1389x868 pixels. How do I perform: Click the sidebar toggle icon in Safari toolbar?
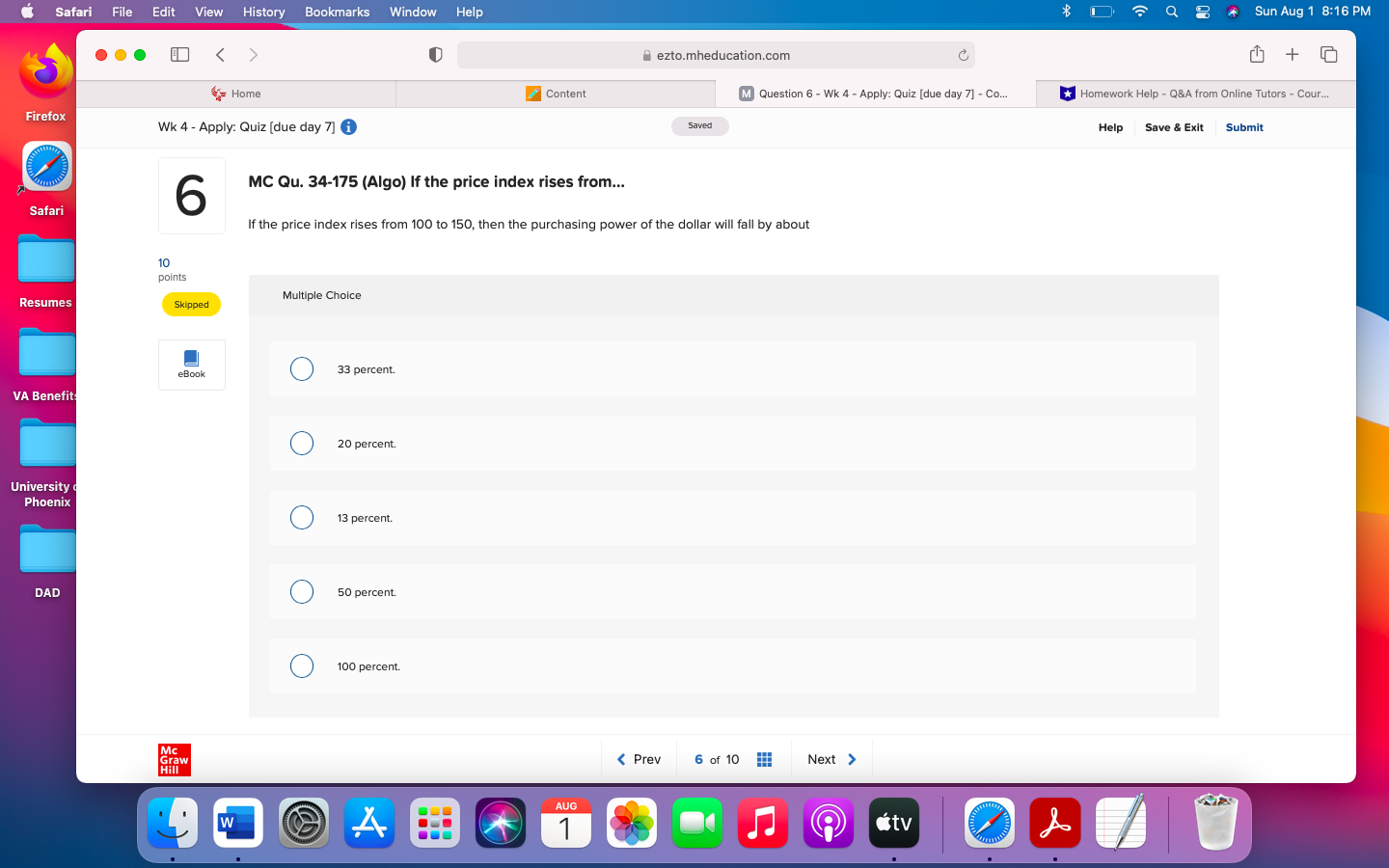tap(179, 54)
